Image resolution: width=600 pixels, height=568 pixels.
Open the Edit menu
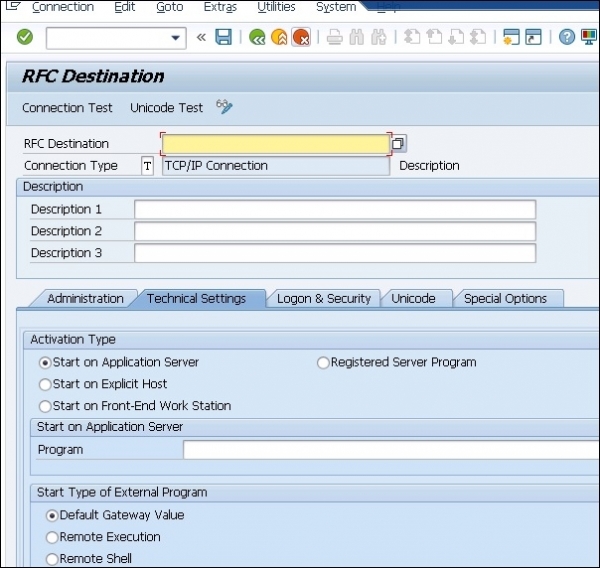125,7
